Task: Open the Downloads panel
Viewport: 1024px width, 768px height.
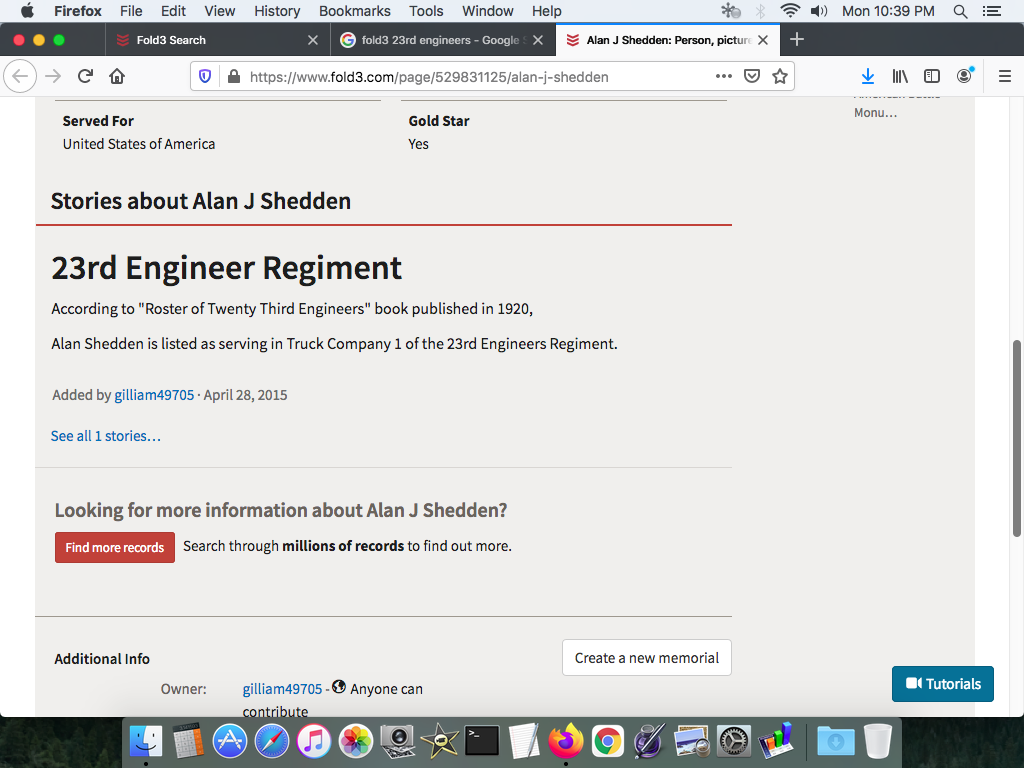Action: (868, 76)
